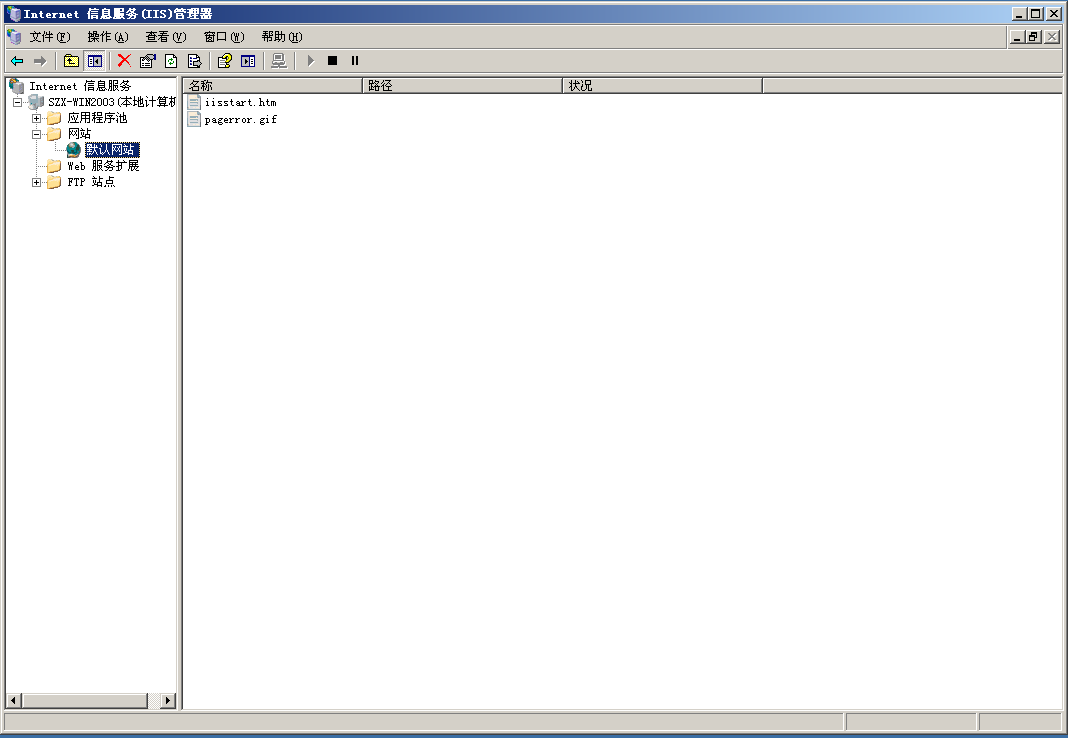Select the 网站 folder
1068x738 pixels.
click(79, 134)
